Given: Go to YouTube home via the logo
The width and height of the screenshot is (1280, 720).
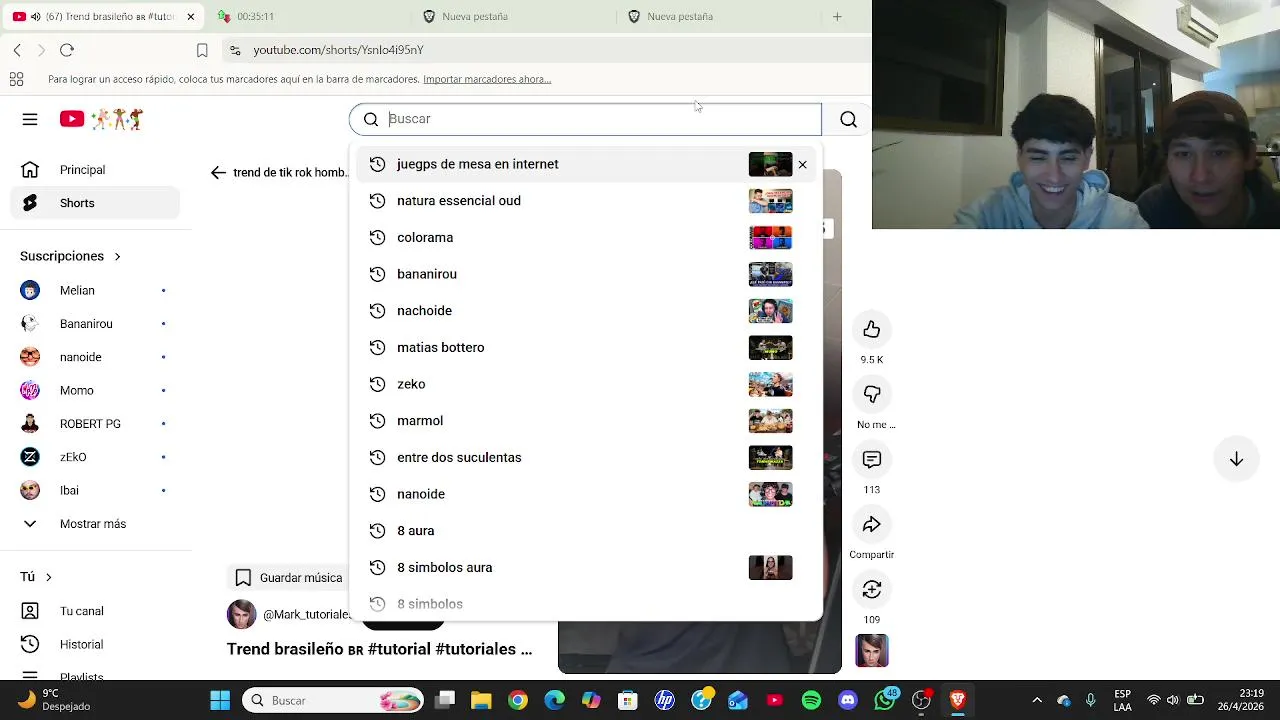Looking at the screenshot, I should pos(101,119).
